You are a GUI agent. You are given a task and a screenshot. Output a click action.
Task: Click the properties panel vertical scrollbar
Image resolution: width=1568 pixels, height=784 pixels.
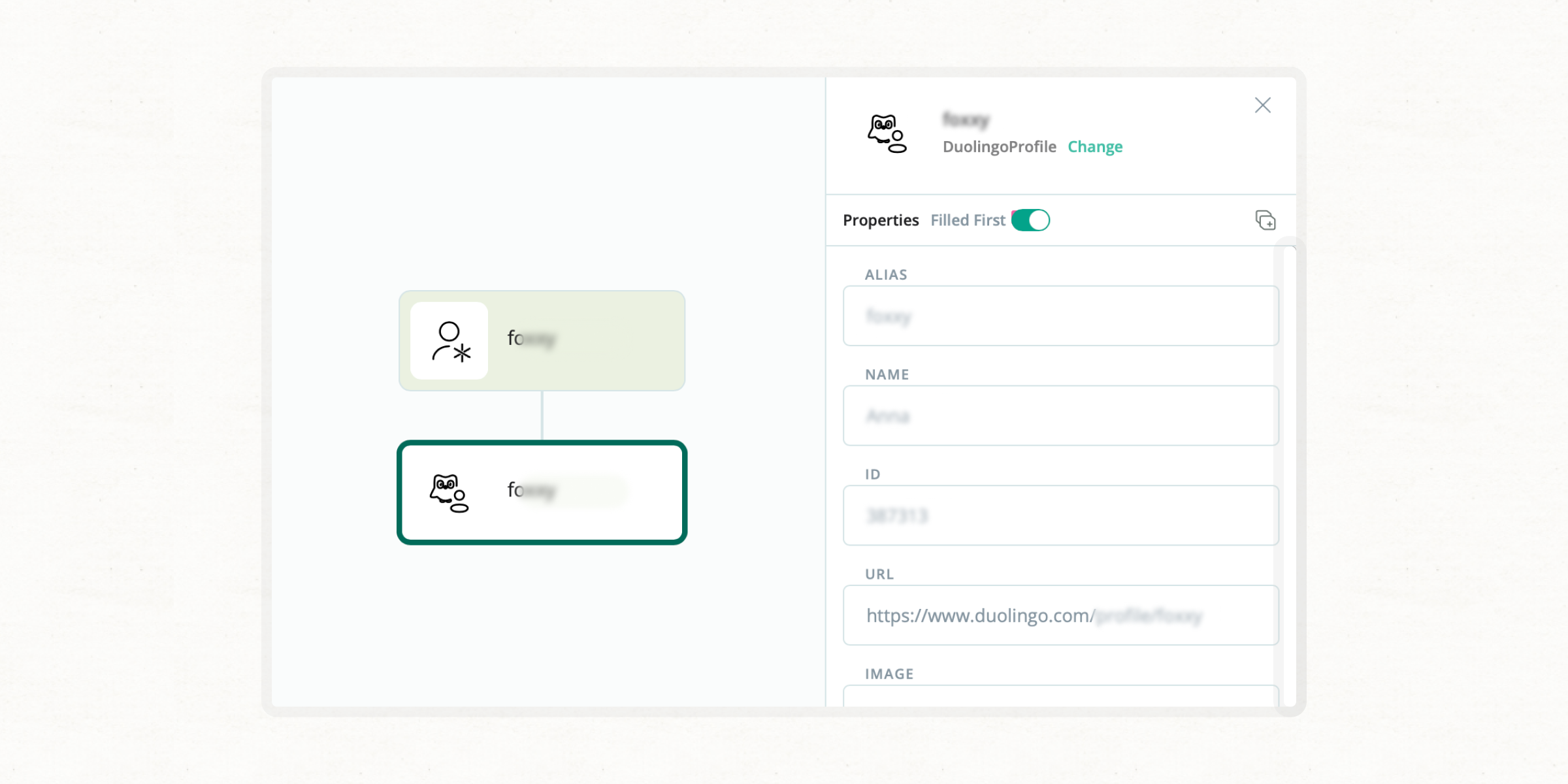(1289, 477)
